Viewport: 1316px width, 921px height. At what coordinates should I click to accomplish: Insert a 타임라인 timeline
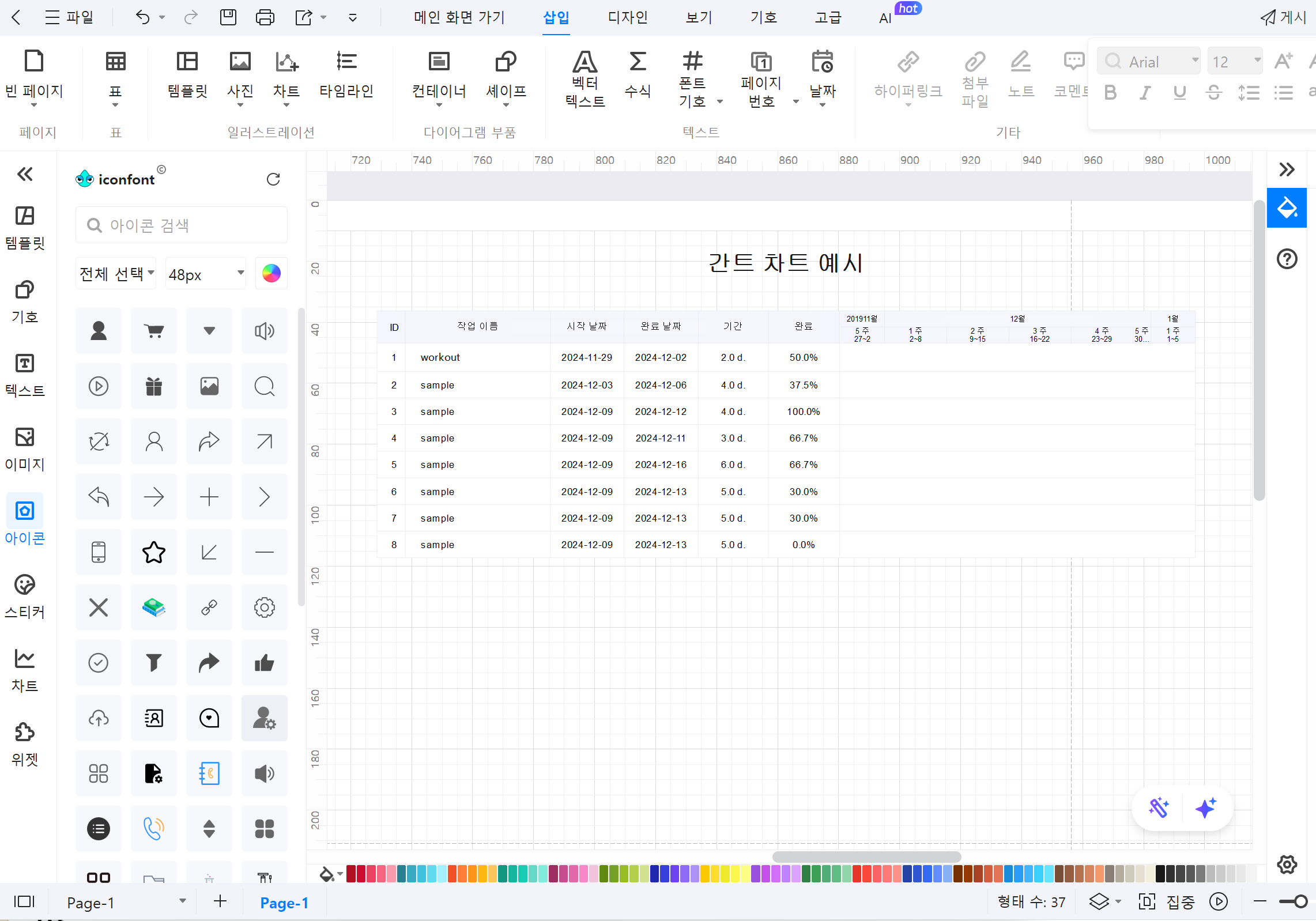346,75
